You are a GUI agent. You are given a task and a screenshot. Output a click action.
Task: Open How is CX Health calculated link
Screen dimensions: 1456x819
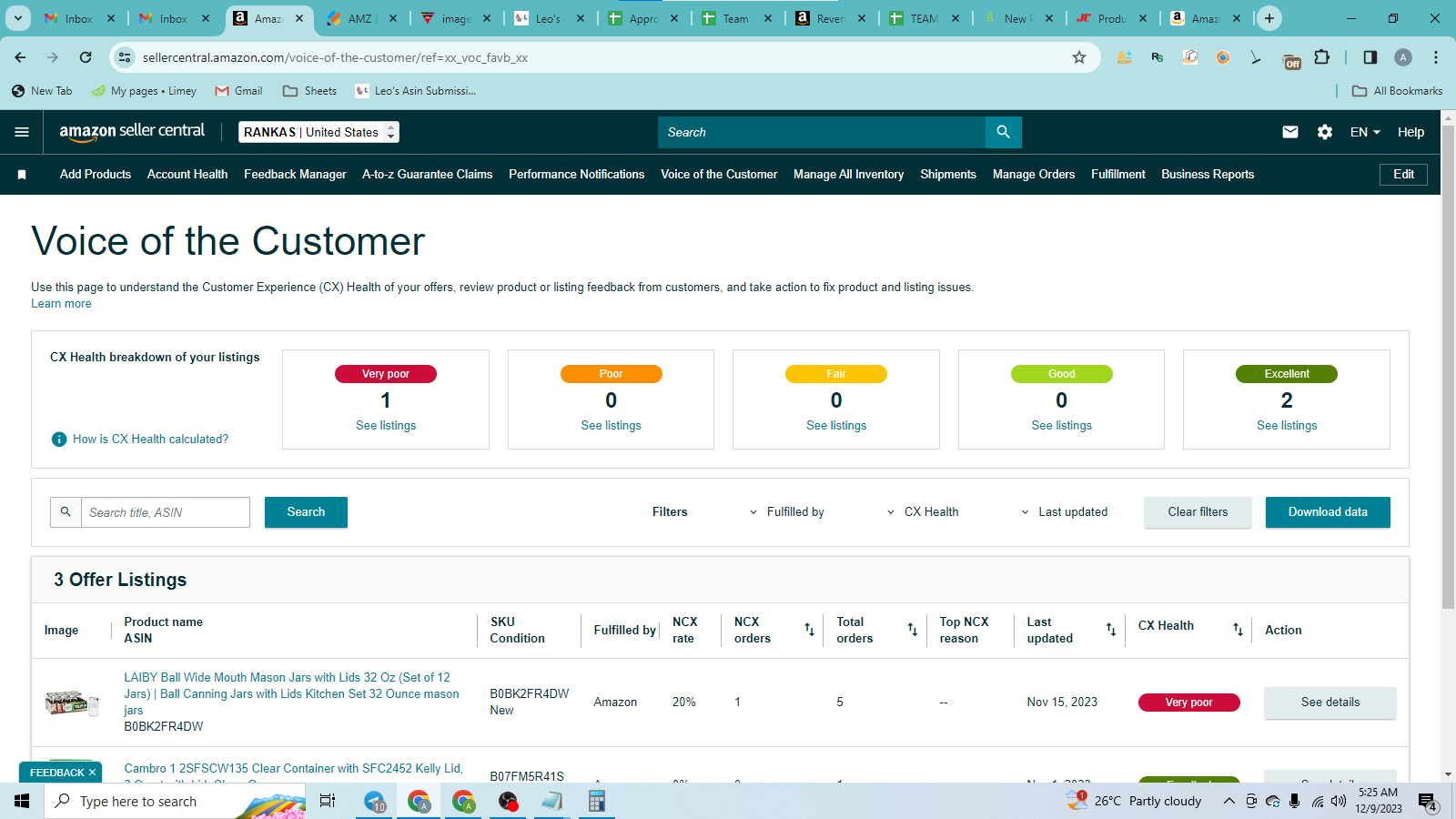150,440
